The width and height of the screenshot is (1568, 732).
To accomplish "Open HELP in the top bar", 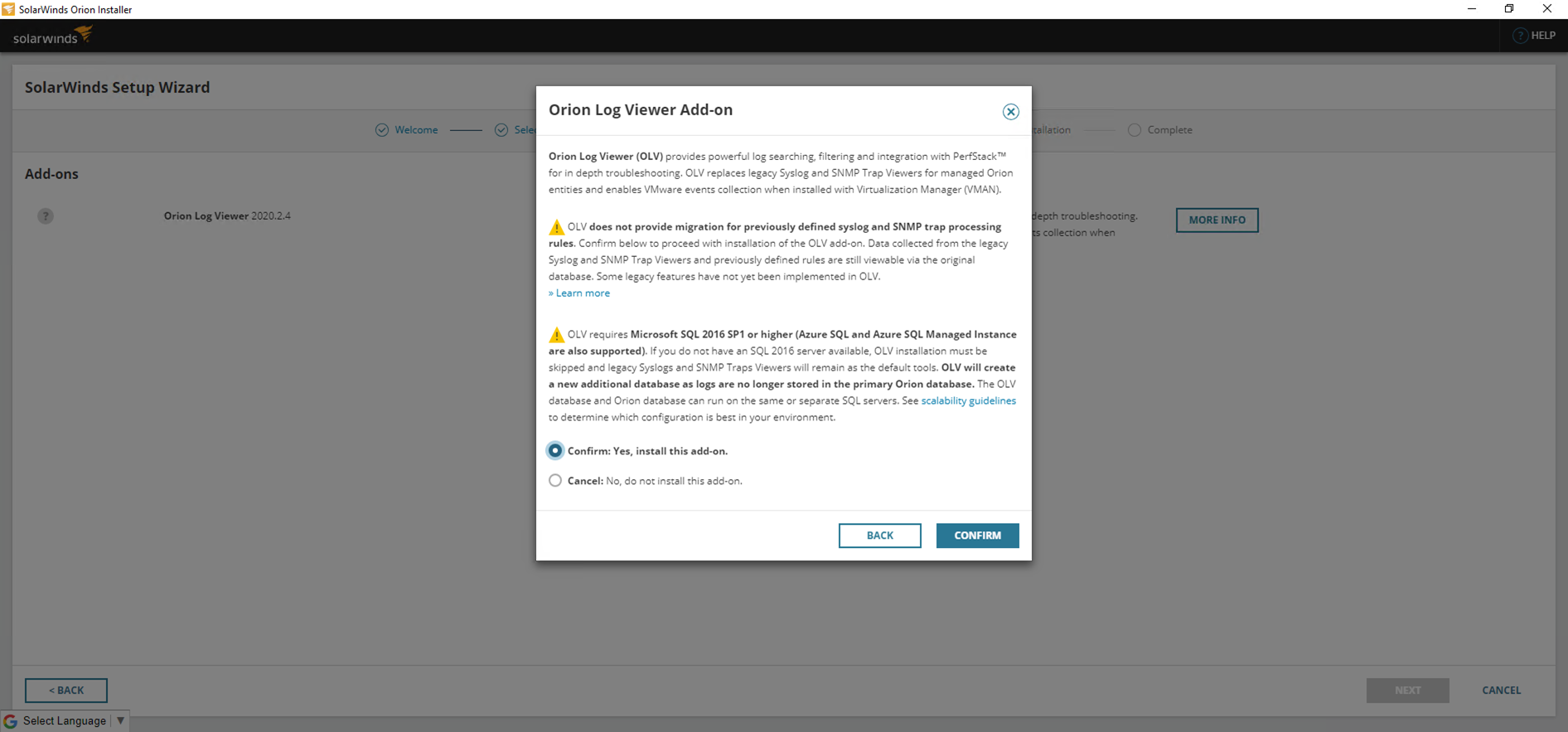I will coord(1535,36).
